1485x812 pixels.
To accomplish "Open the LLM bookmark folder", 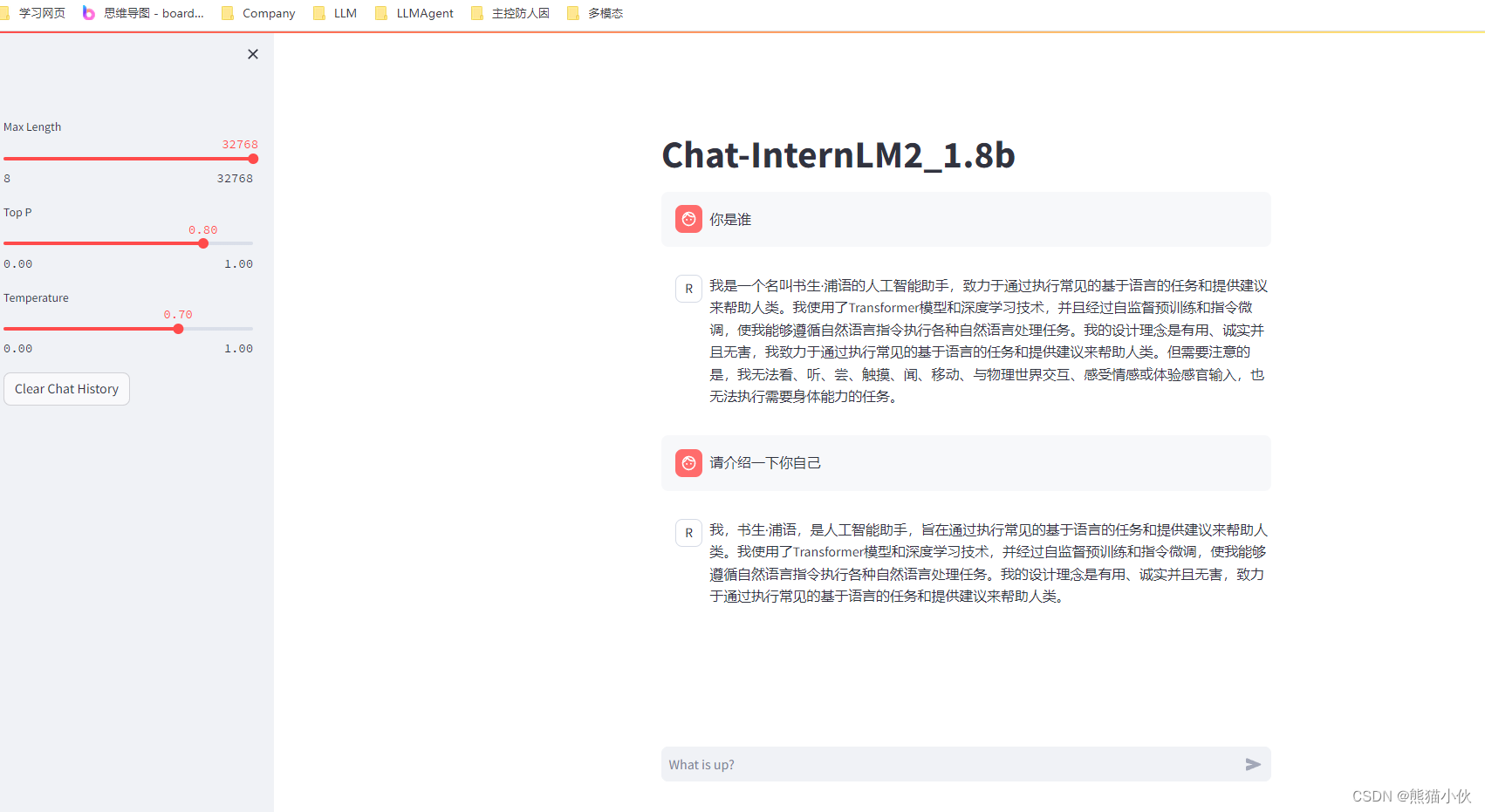I will click(335, 13).
